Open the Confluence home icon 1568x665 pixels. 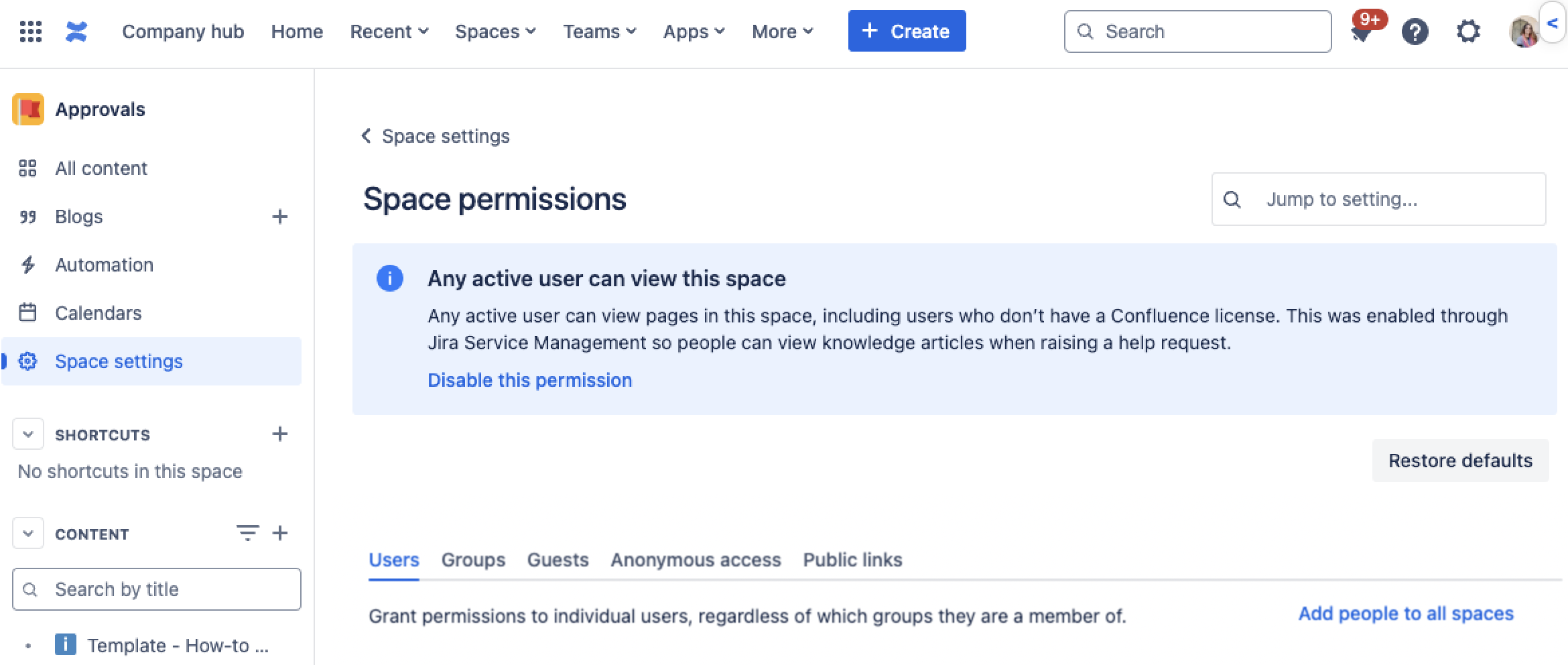tap(76, 31)
